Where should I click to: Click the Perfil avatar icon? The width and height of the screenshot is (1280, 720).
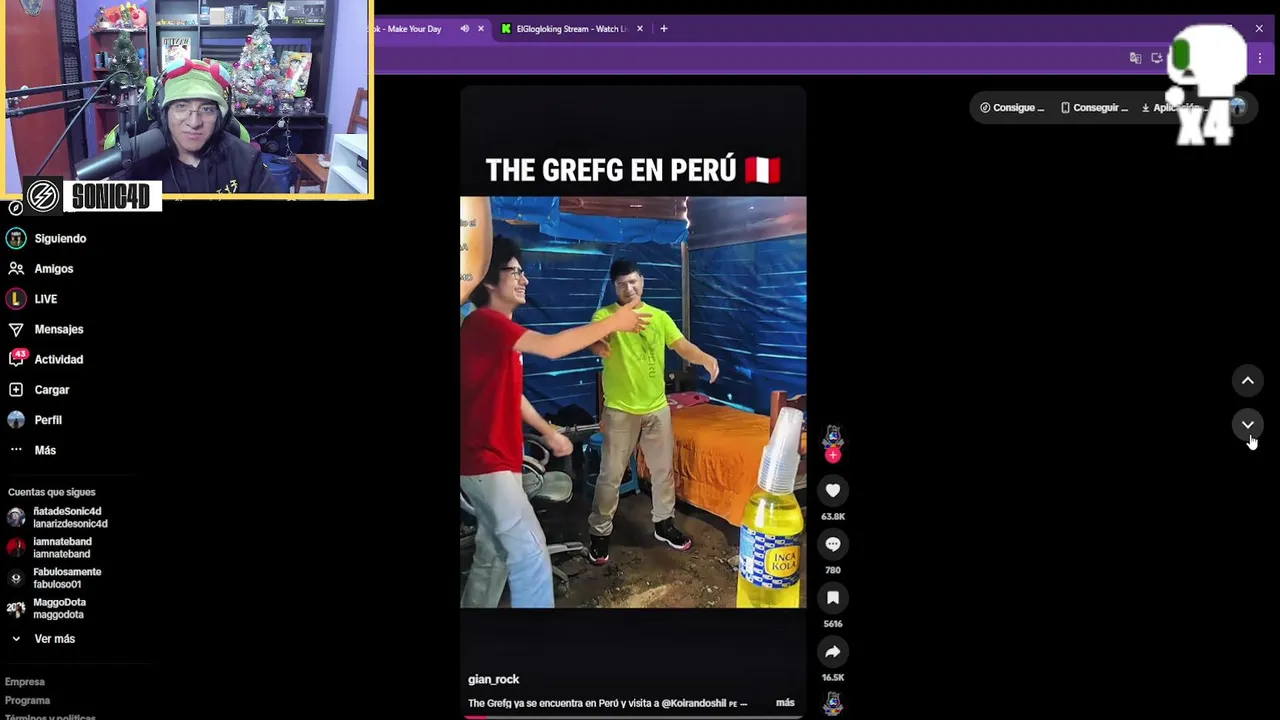(x=15, y=420)
